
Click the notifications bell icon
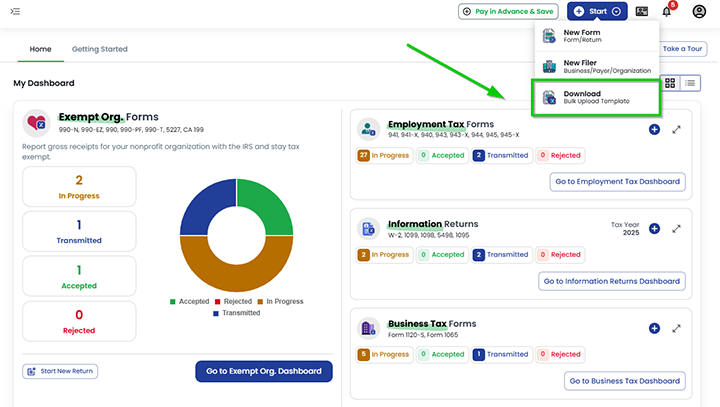pyautogui.click(x=667, y=12)
